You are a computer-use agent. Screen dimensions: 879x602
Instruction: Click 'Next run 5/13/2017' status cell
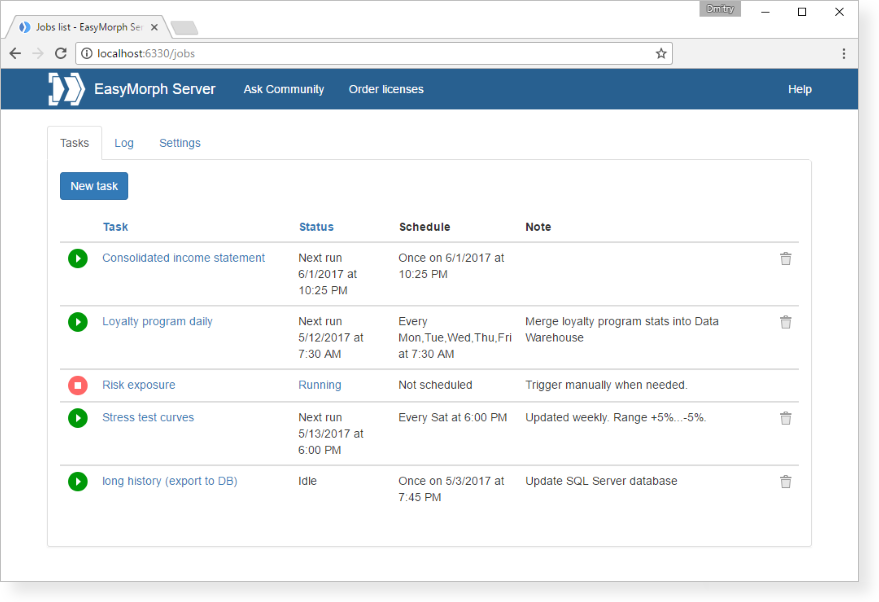(331, 434)
